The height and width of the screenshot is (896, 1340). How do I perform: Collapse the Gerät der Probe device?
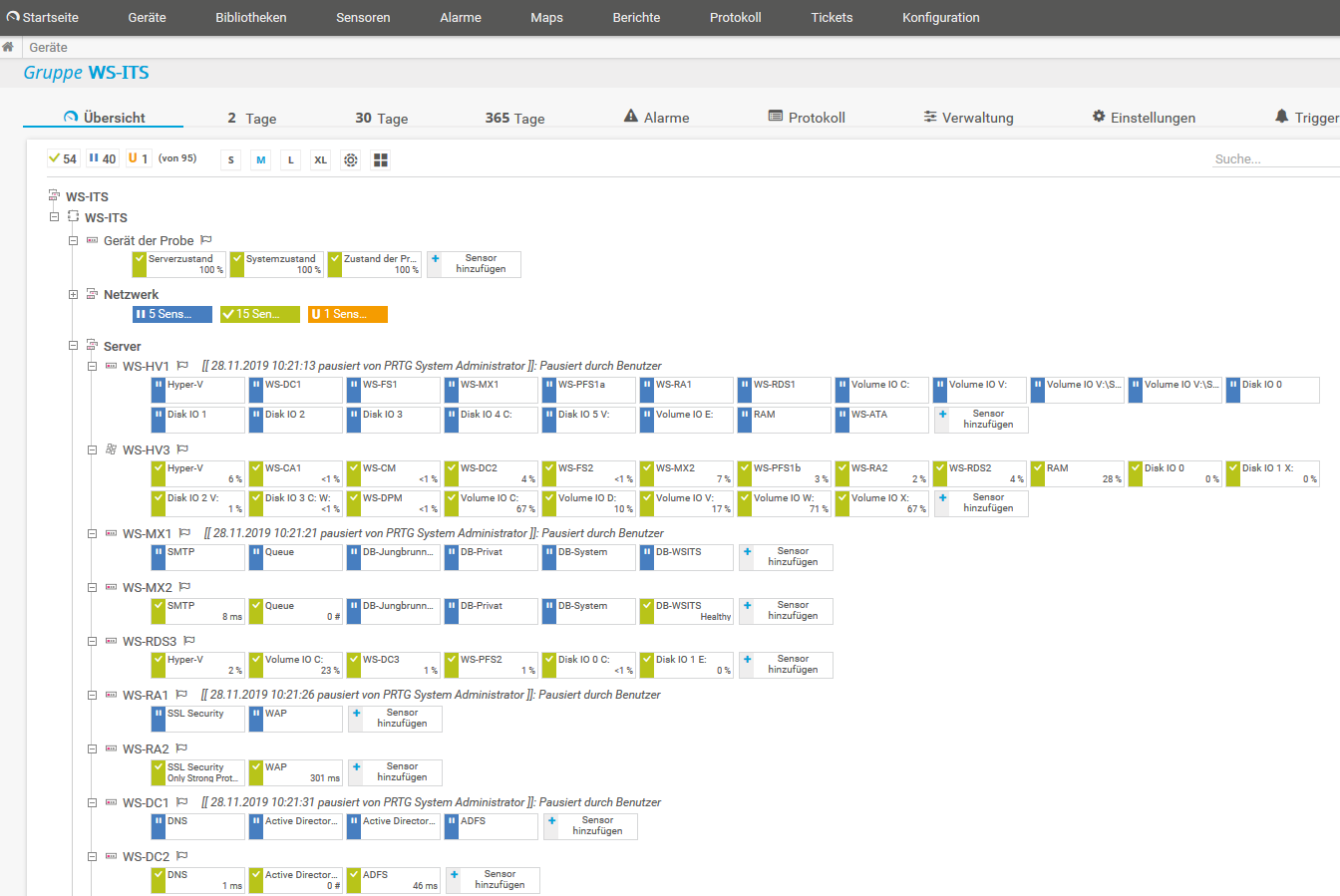tap(73, 240)
